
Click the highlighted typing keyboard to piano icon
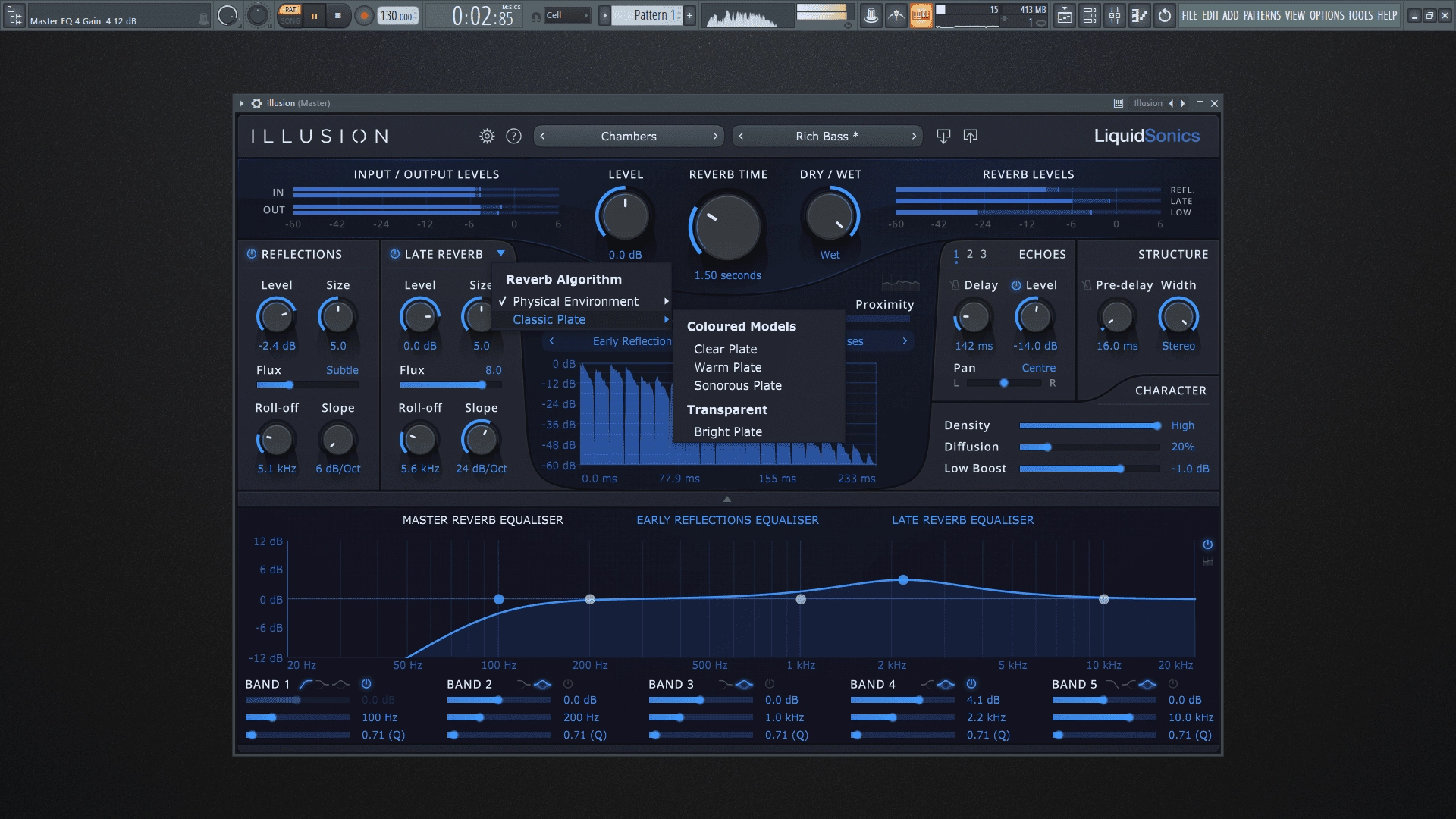tap(921, 15)
